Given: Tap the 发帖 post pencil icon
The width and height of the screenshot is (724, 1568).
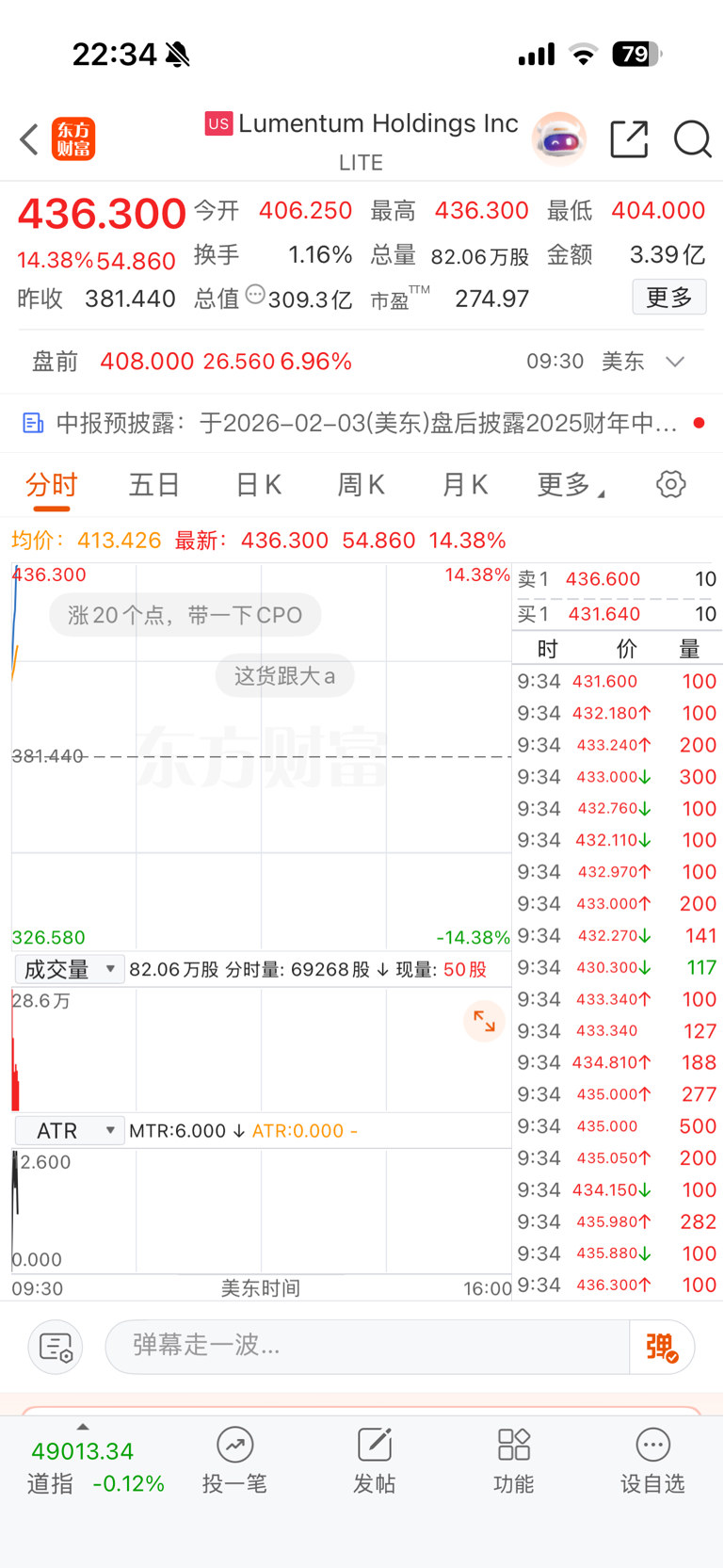Looking at the screenshot, I should (x=374, y=1445).
